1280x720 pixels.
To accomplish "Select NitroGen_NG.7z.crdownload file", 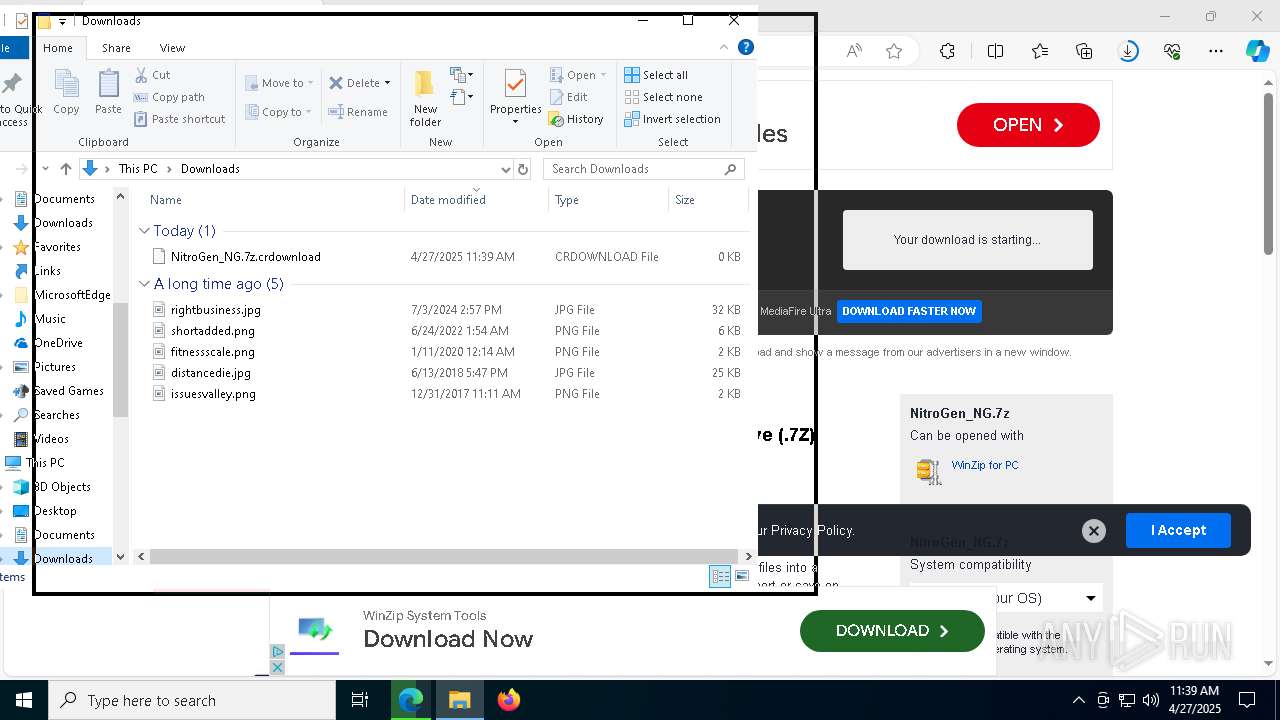I will tap(245, 257).
